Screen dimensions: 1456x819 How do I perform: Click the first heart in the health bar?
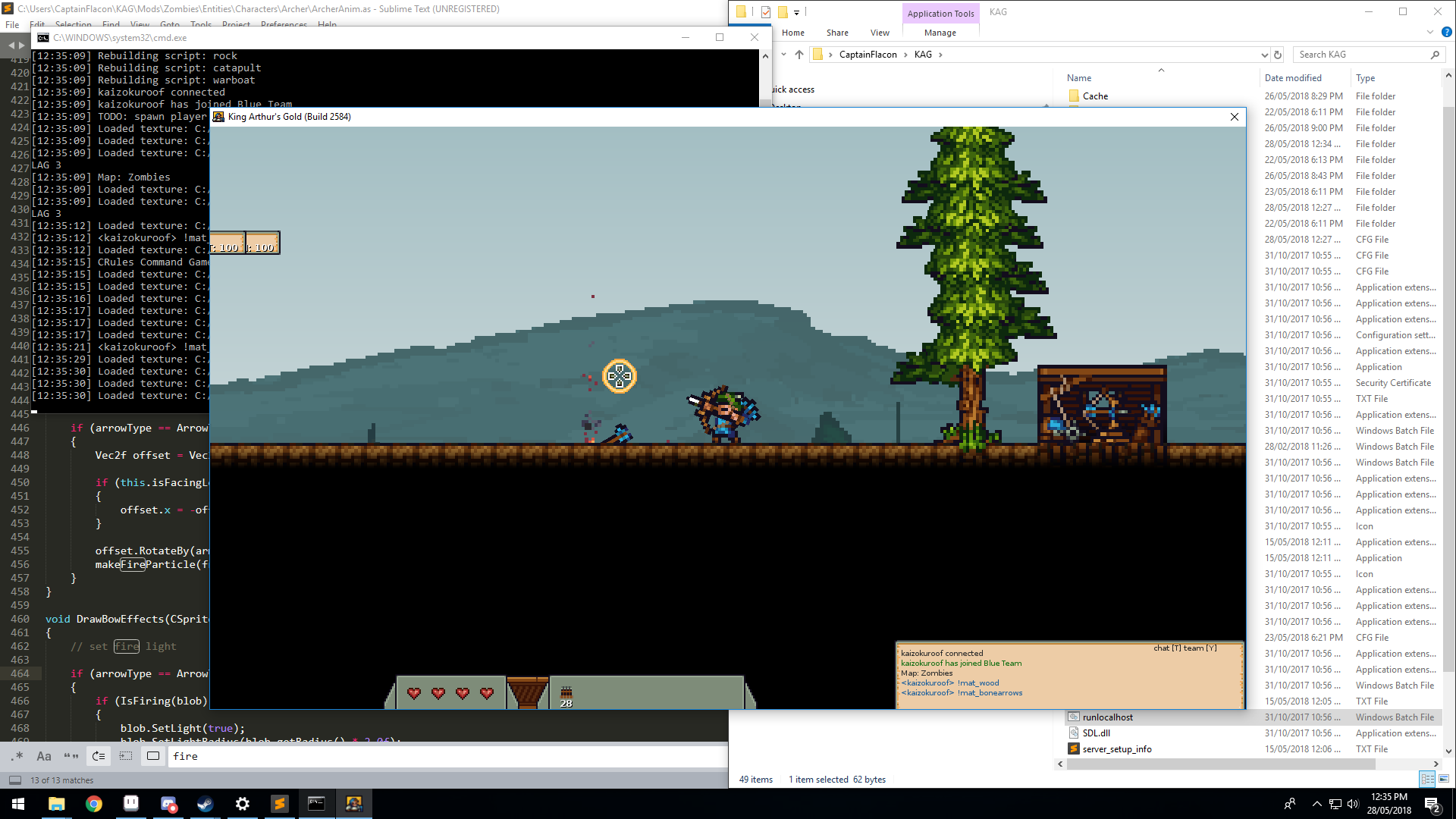click(414, 693)
